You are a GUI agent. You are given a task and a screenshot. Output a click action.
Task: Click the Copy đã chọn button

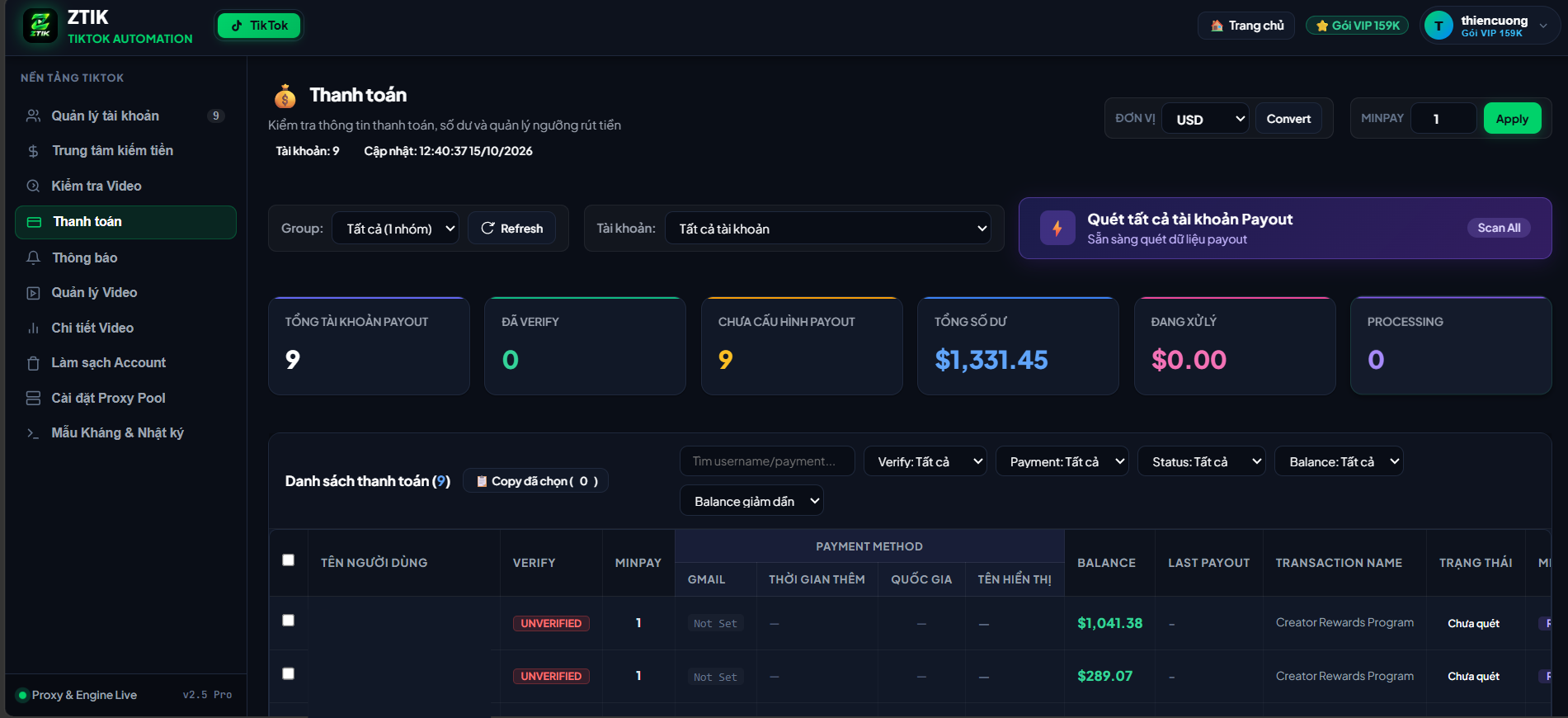click(x=536, y=481)
